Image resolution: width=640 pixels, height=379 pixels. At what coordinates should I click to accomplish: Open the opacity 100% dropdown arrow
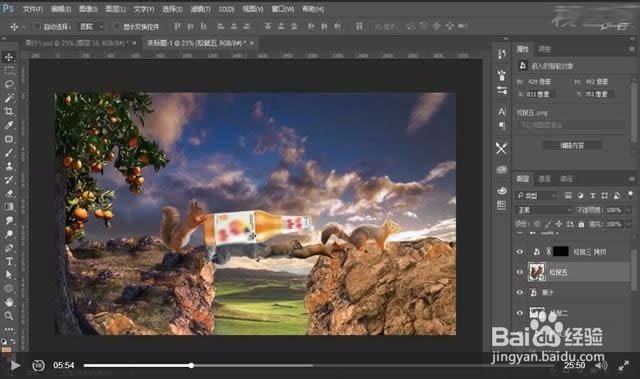pyautogui.click(x=628, y=210)
